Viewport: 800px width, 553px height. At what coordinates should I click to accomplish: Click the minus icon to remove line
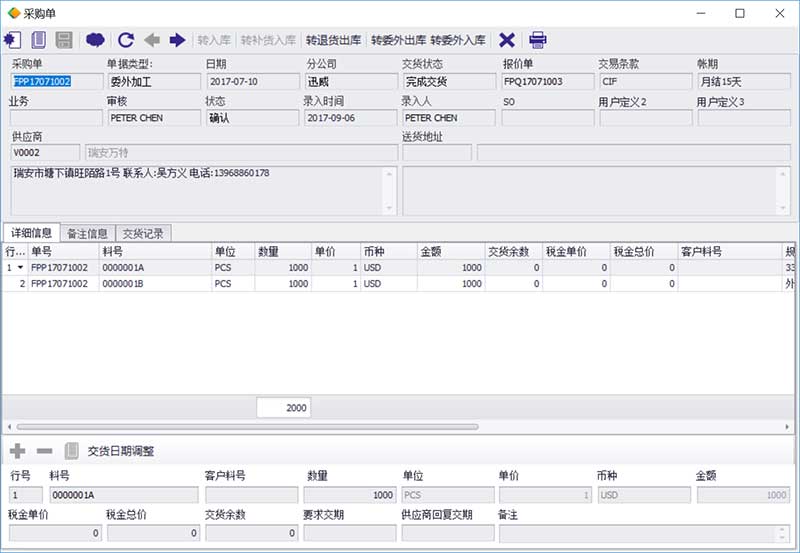pyautogui.click(x=44, y=451)
